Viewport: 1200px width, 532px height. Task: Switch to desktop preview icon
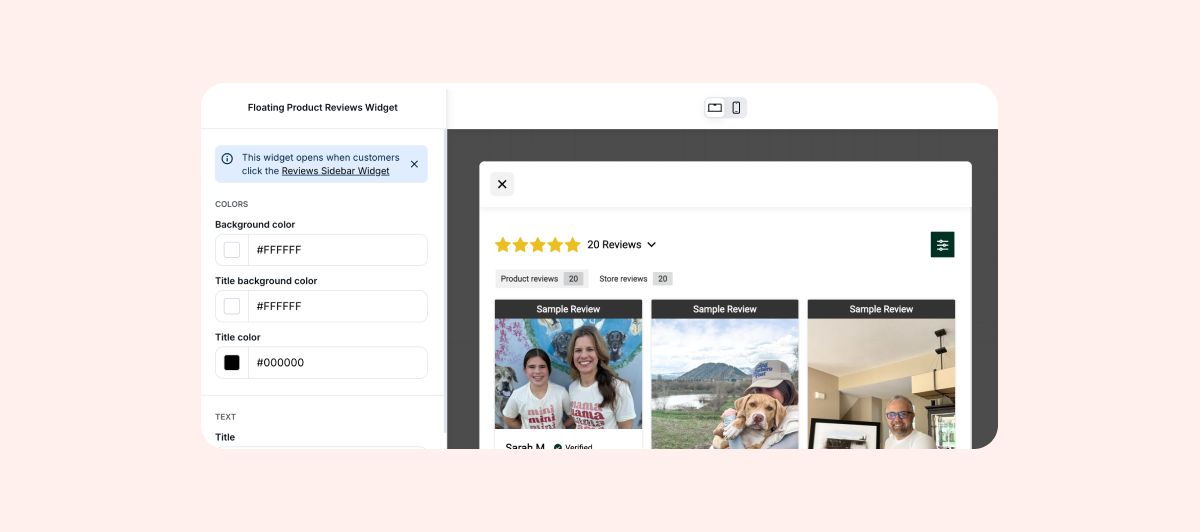pyautogui.click(x=715, y=108)
